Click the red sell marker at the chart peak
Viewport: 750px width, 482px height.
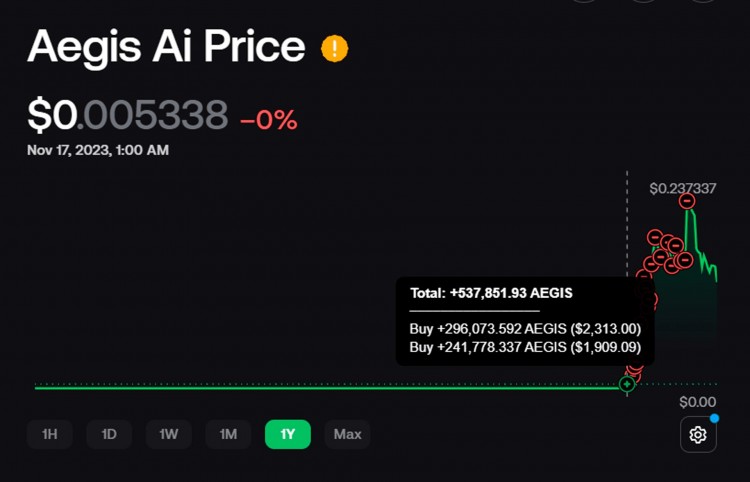click(x=687, y=201)
